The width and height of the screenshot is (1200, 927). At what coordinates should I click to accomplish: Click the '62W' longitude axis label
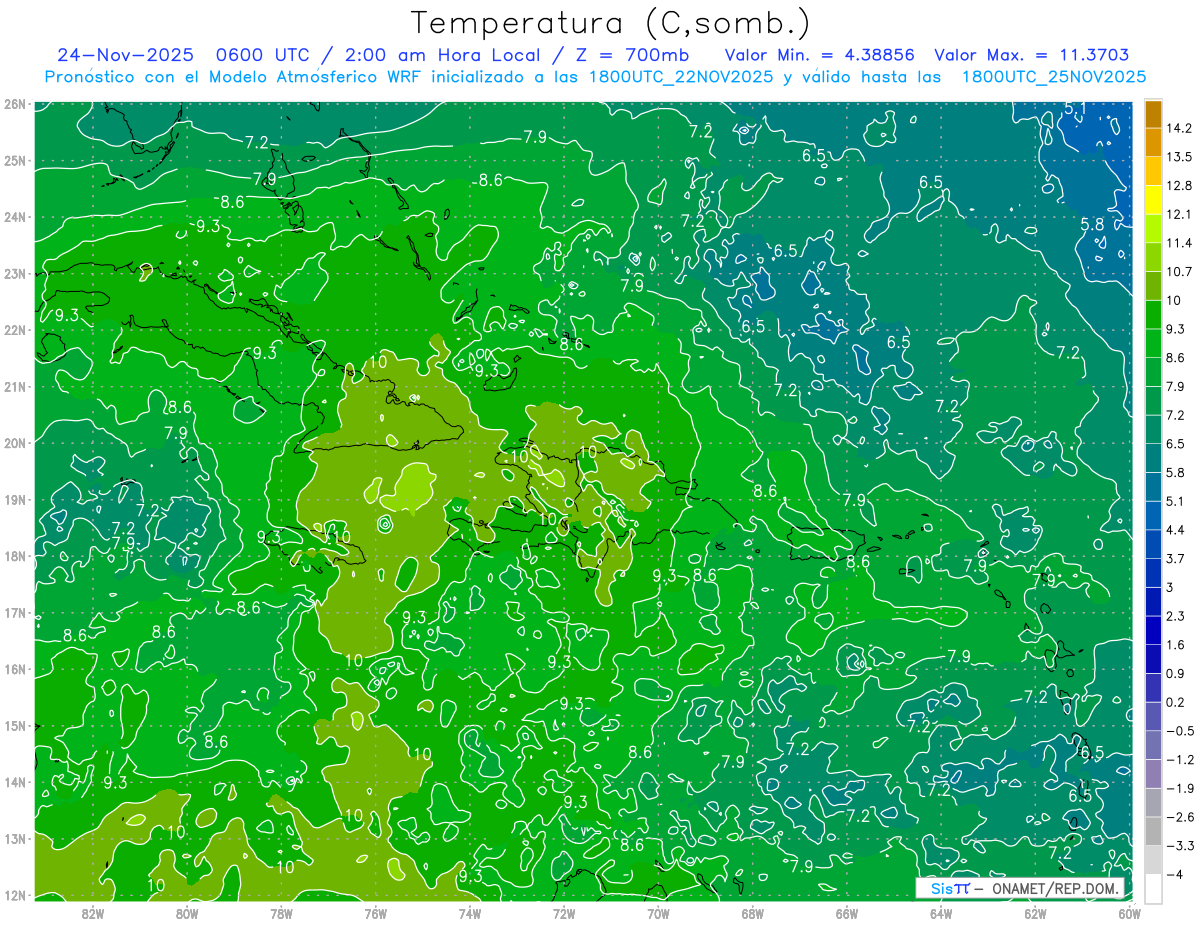pyautogui.click(x=1035, y=913)
